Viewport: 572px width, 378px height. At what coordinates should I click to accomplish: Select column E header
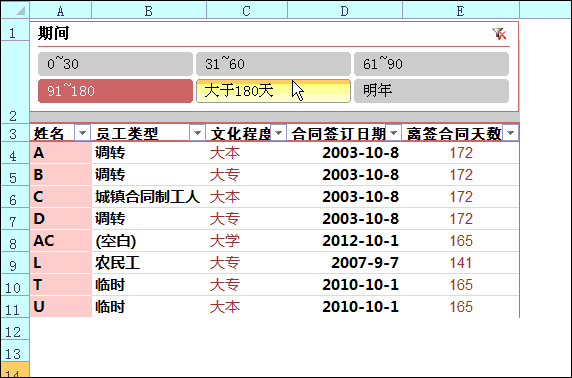461,11
